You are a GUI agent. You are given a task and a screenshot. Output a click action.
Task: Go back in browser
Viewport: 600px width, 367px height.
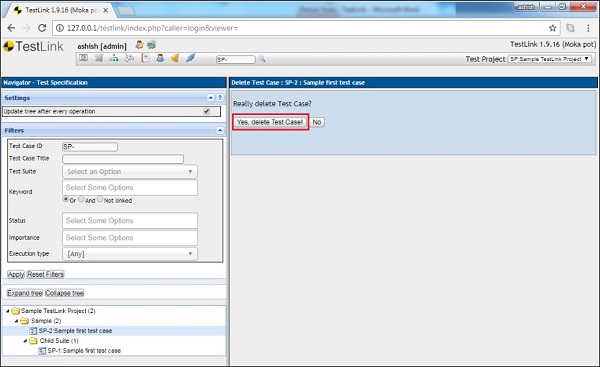coord(11,28)
